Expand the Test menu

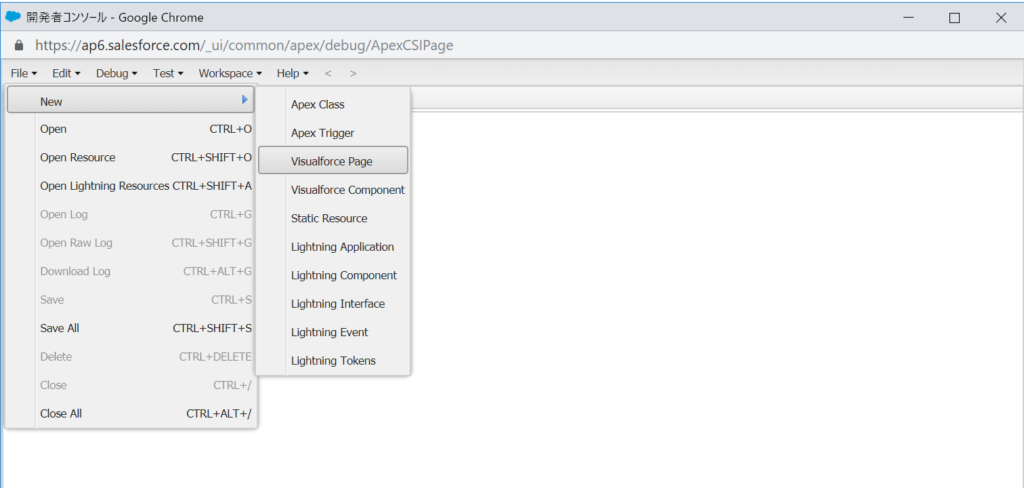click(167, 73)
